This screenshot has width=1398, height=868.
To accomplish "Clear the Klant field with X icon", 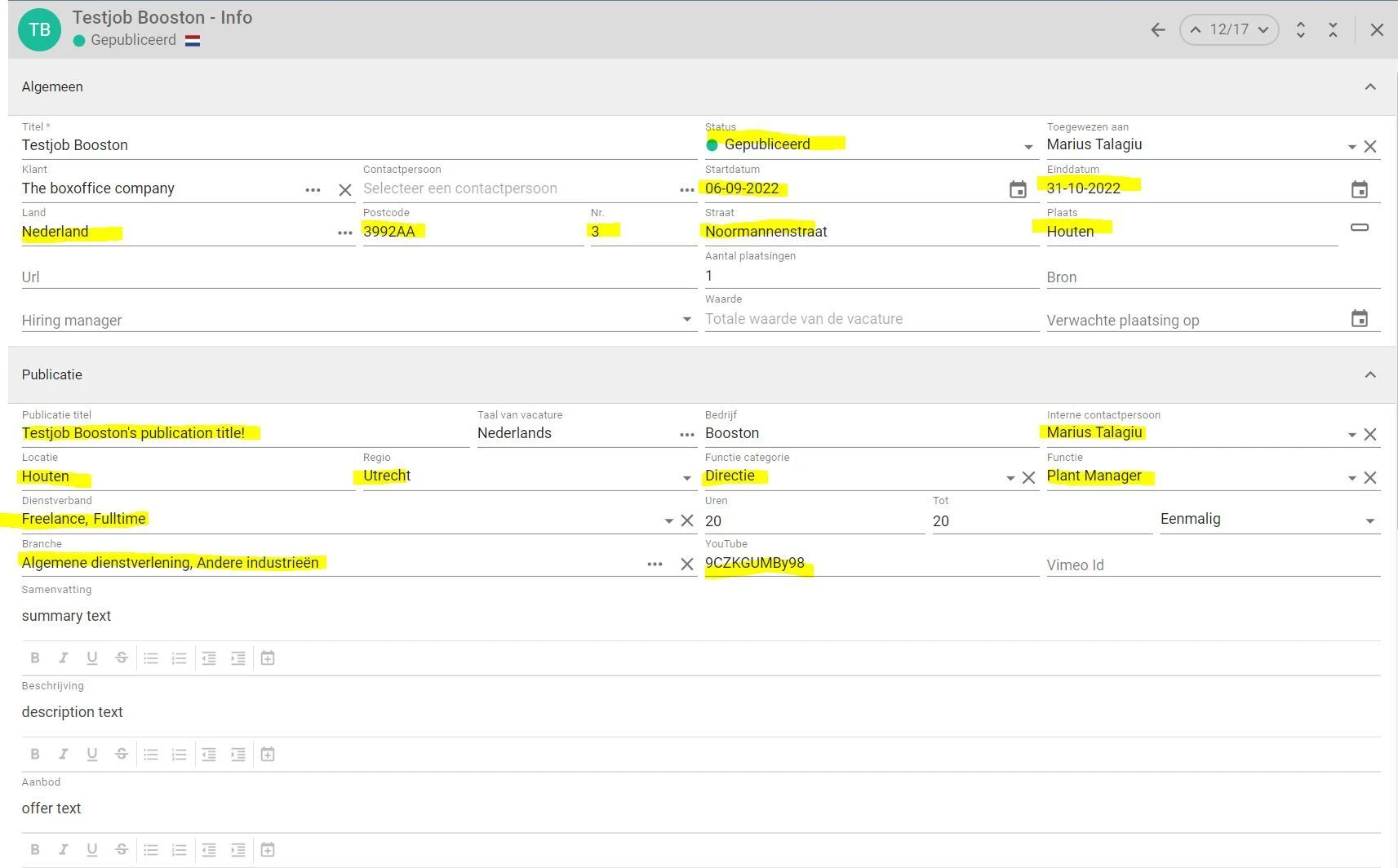I will pos(345,190).
